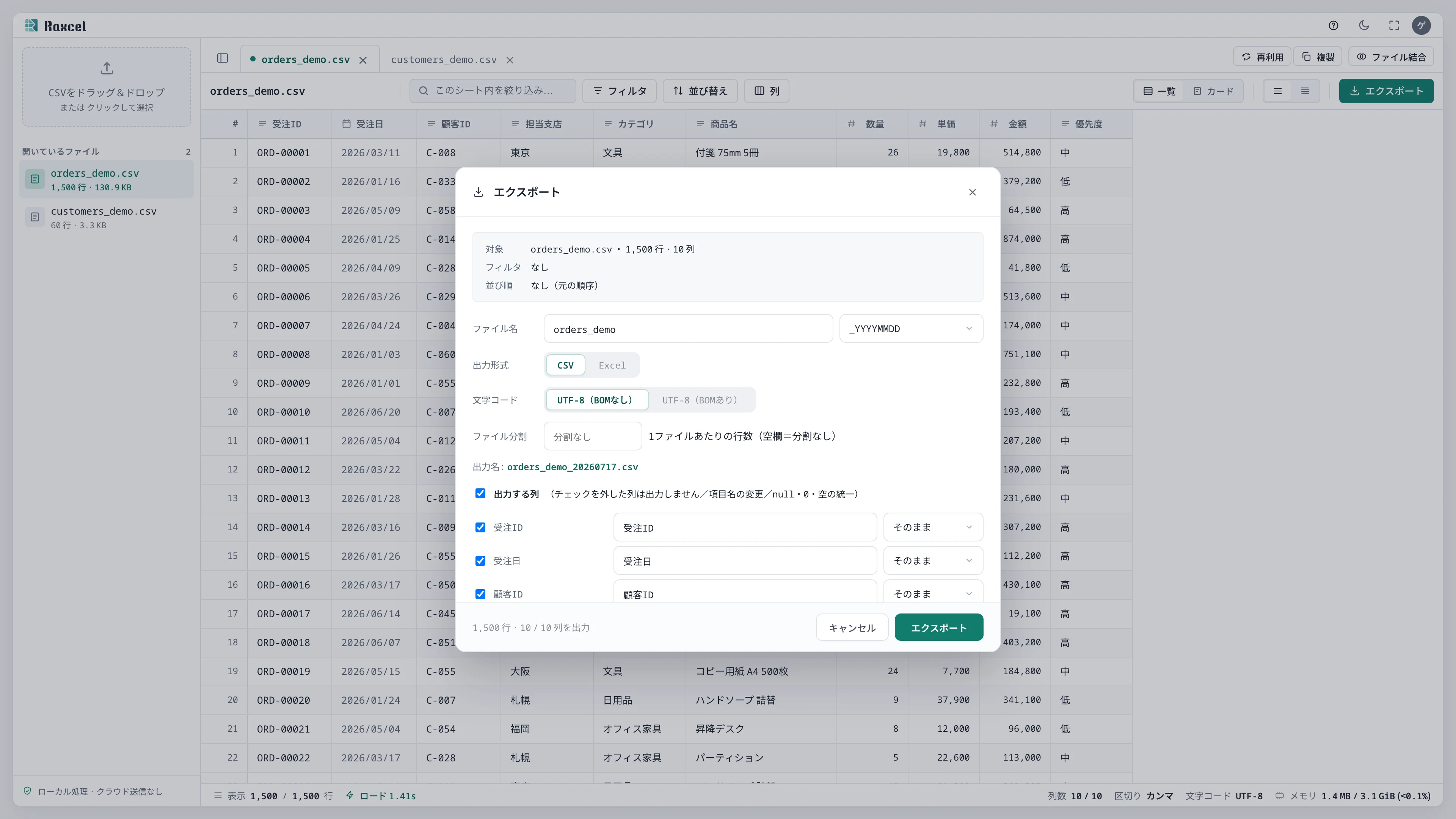Click the 受注日 rename field
Image resolution: width=1456 pixels, height=819 pixels.
click(x=745, y=561)
